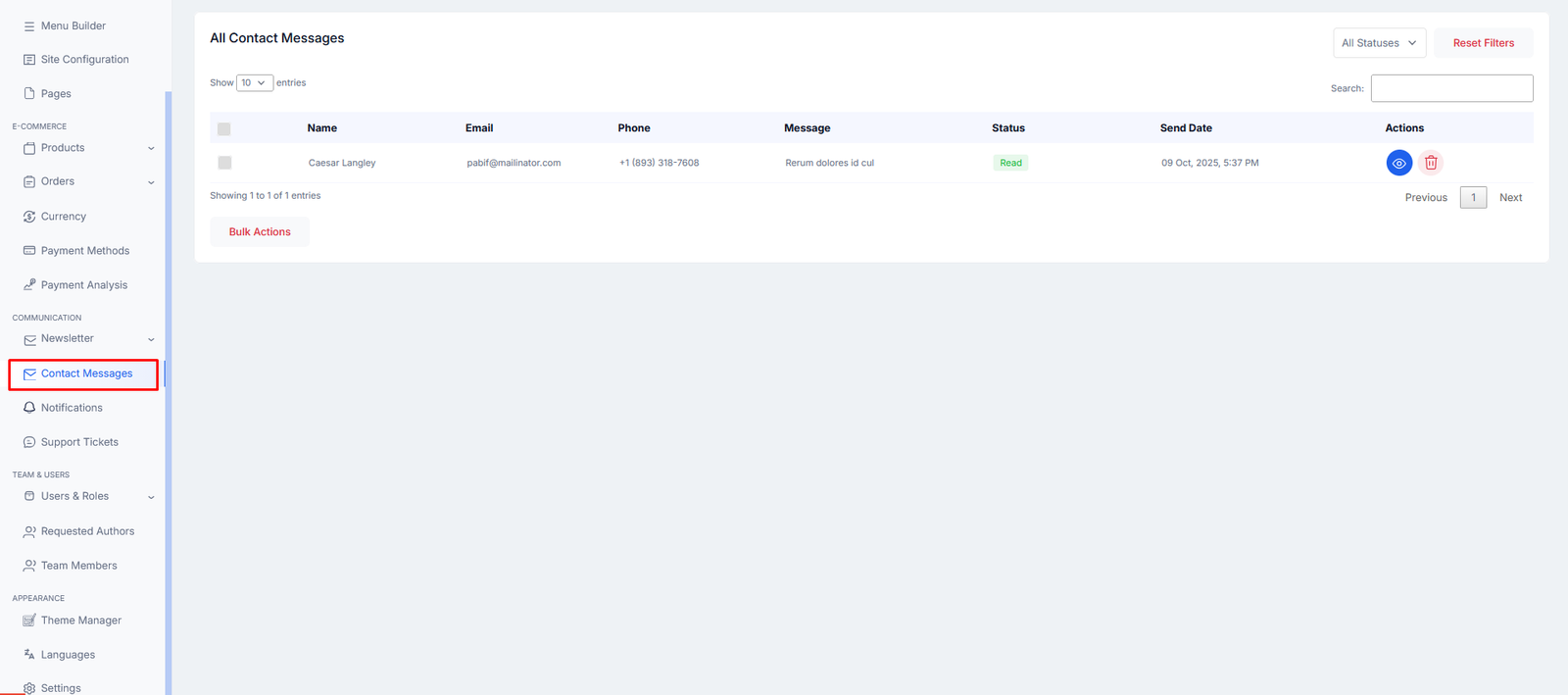1568x695 pixels.
Task: Click the sidebar vertical scrollbar
Action: [x=169, y=392]
